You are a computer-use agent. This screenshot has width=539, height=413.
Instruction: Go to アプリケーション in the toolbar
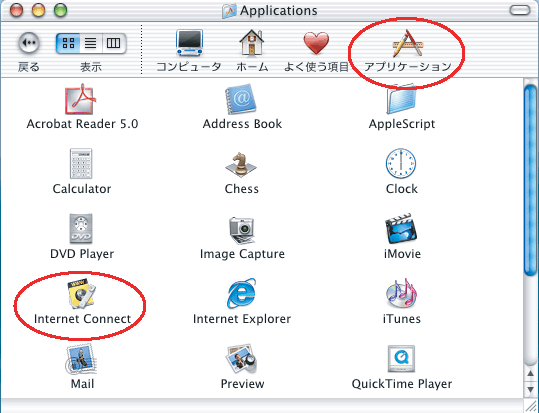[x=407, y=51]
